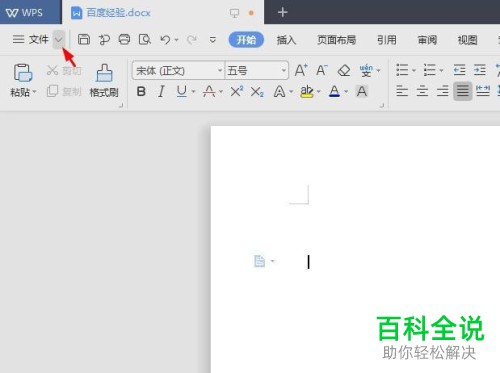The width and height of the screenshot is (500, 373).
Task: Click the new tab plus button
Action: [283, 13]
